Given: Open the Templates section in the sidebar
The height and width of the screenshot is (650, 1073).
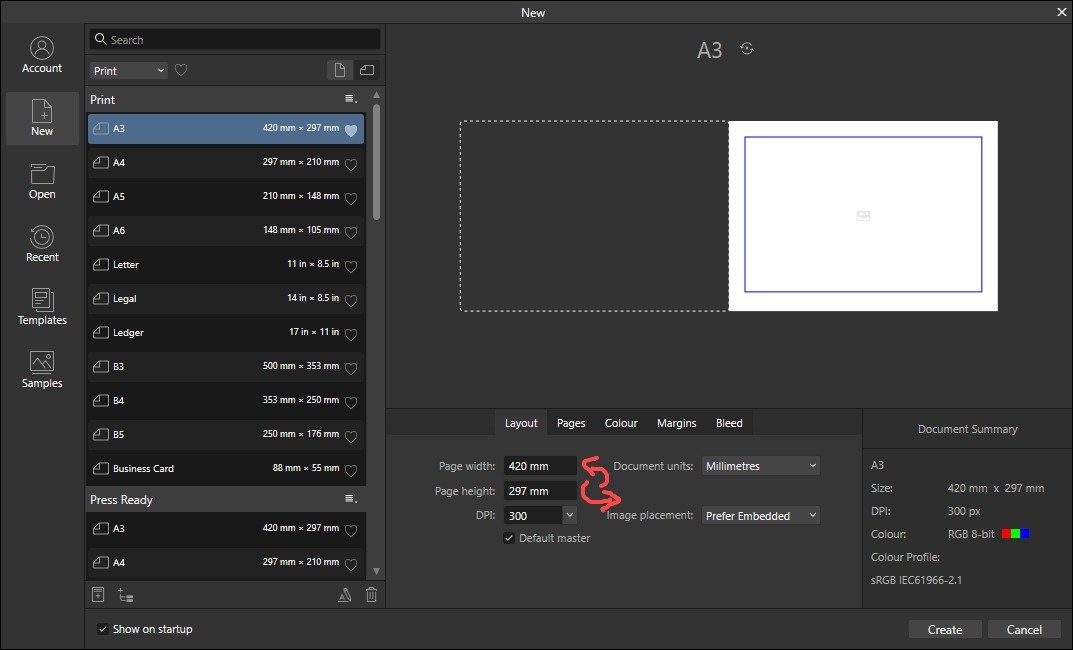Looking at the screenshot, I should pyautogui.click(x=41, y=307).
